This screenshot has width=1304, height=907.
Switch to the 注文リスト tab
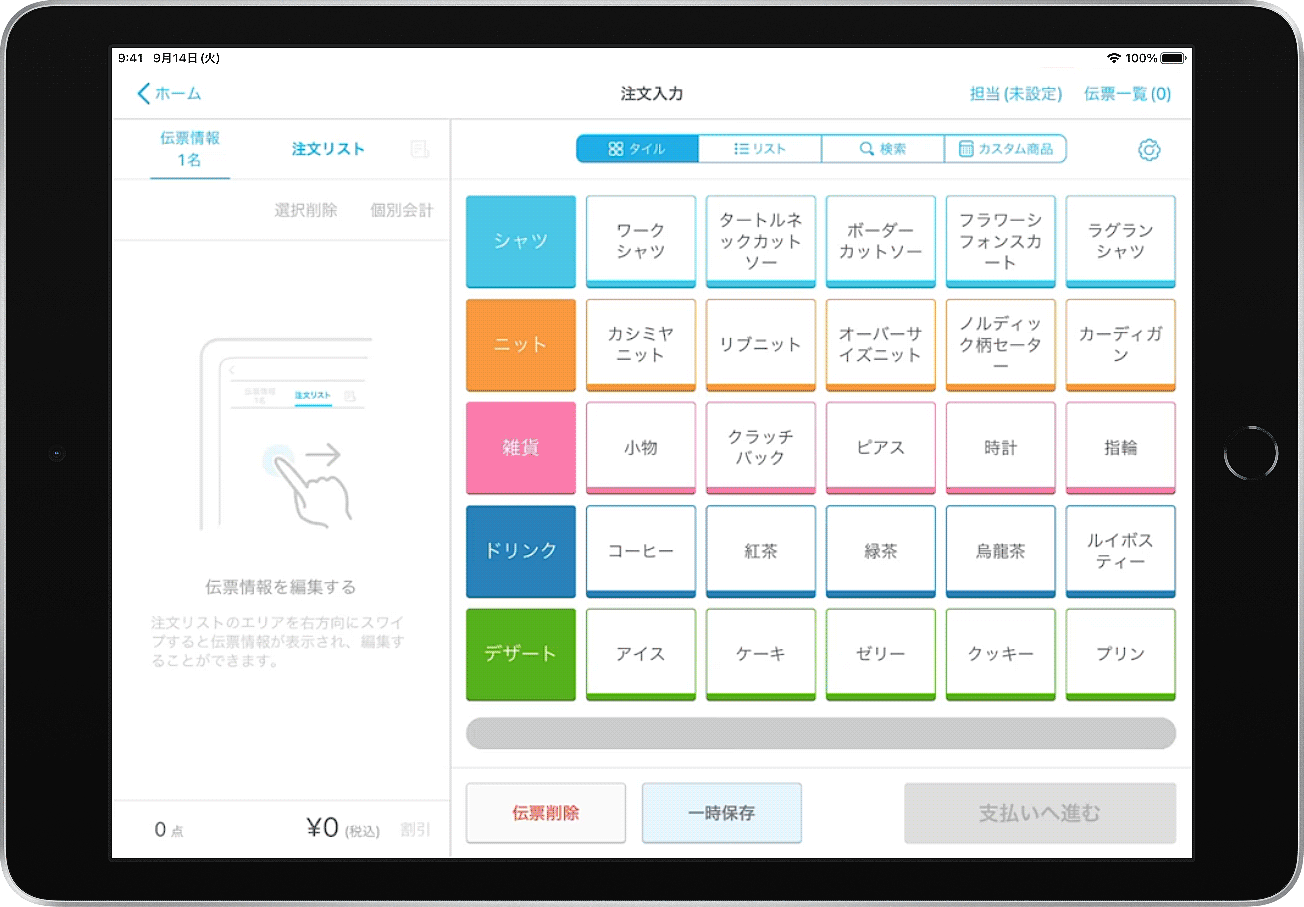click(328, 149)
